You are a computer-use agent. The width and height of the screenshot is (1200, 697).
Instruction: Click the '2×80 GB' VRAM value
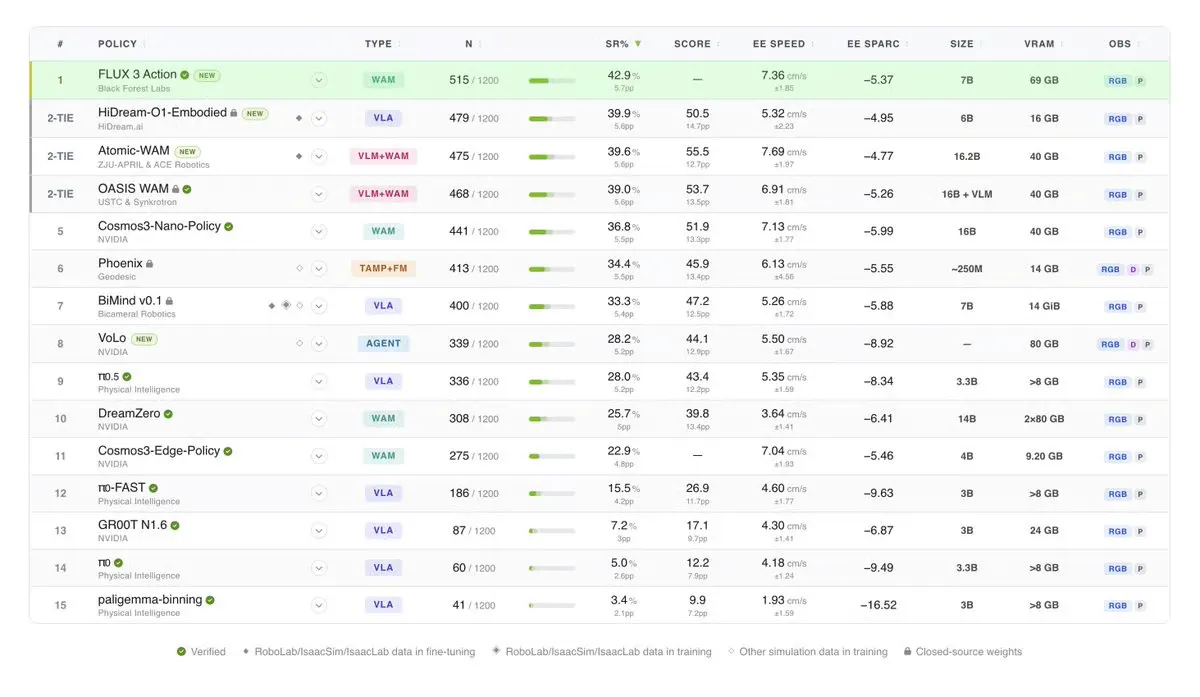click(x=1043, y=419)
